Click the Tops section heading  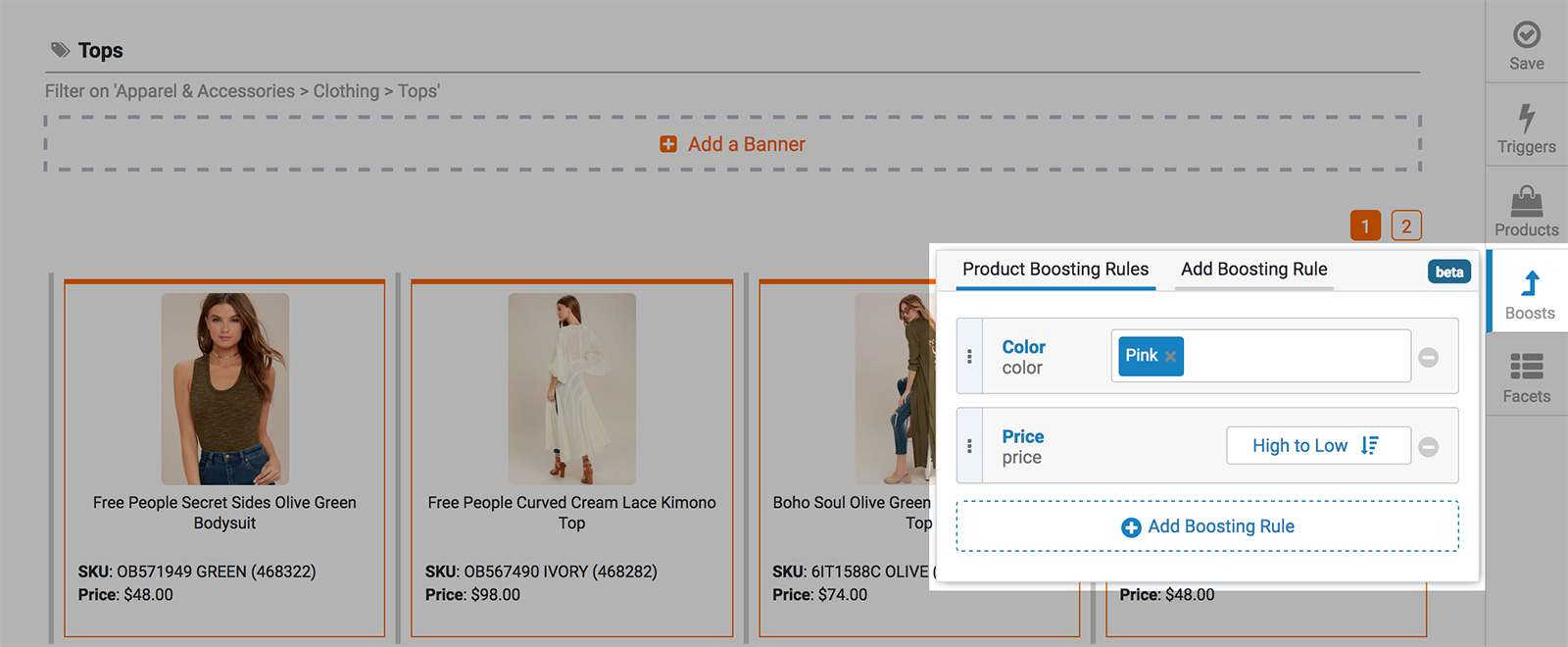click(x=101, y=50)
